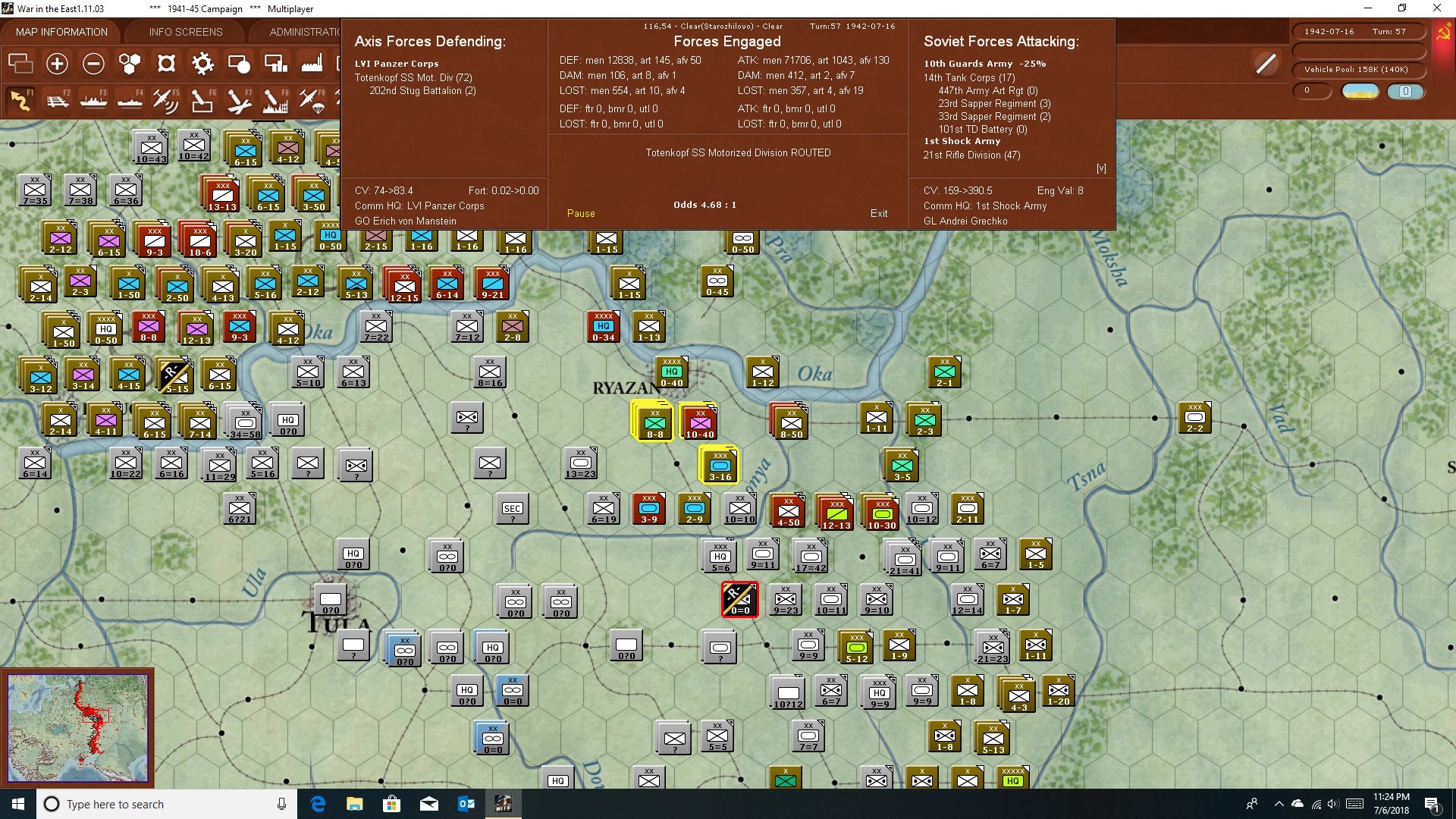Open File Explorer from the taskbar
This screenshot has height=819, width=1456.
(354, 804)
